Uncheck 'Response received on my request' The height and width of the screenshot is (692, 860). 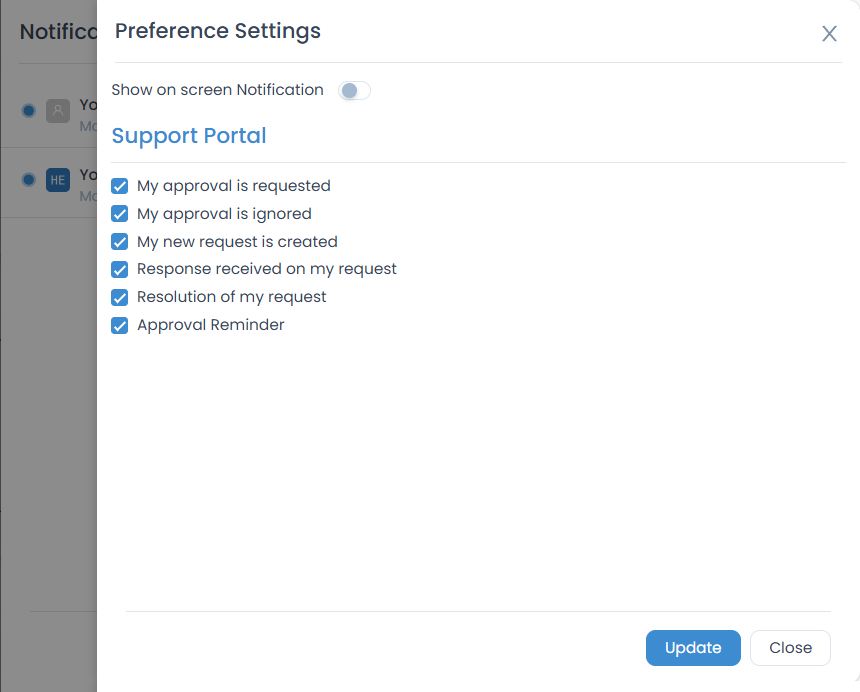(x=120, y=269)
